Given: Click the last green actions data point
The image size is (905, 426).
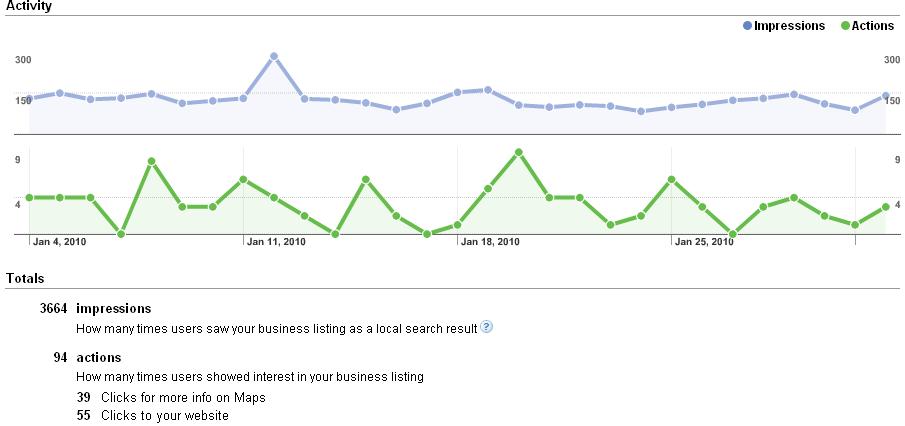Looking at the screenshot, I should pyautogui.click(x=886, y=207).
